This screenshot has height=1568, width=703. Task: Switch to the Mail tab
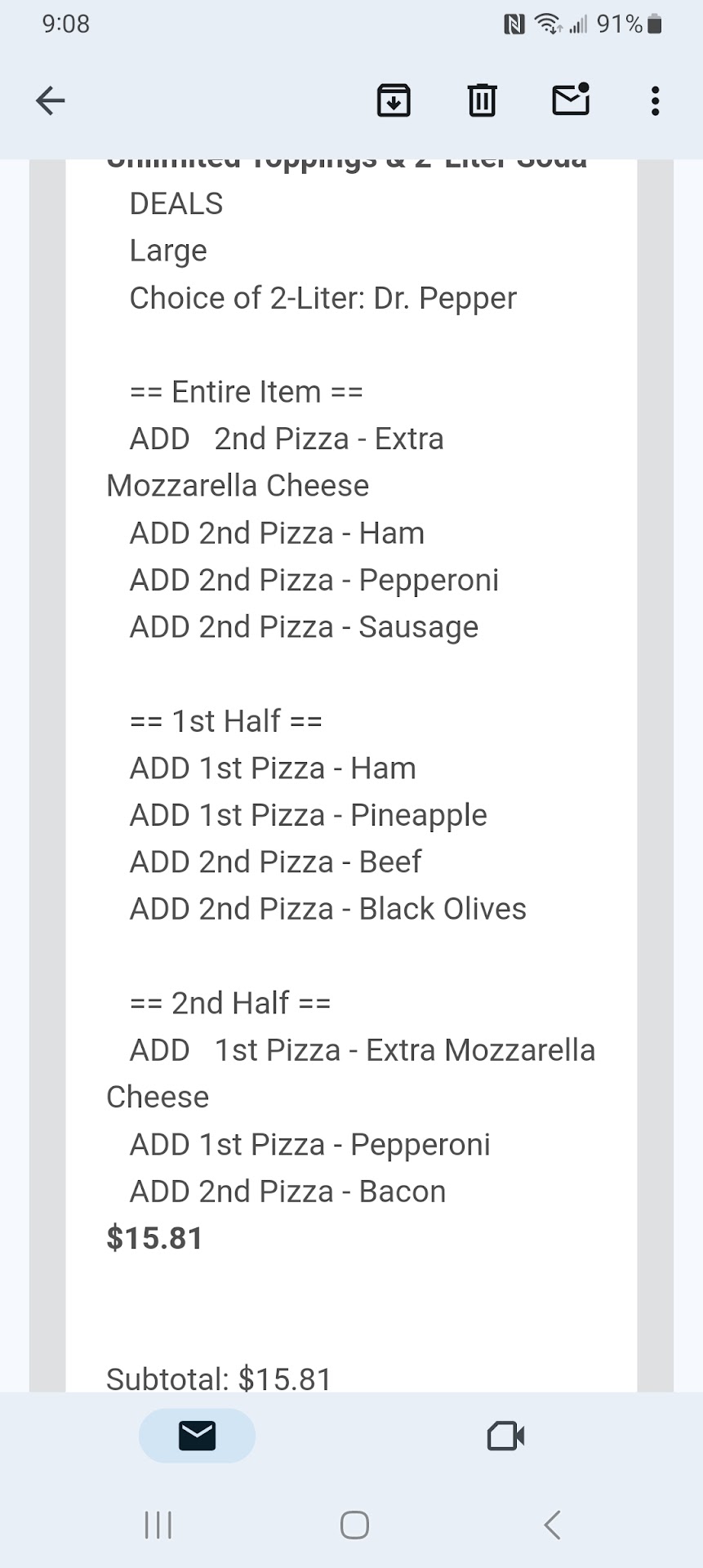(x=197, y=1435)
